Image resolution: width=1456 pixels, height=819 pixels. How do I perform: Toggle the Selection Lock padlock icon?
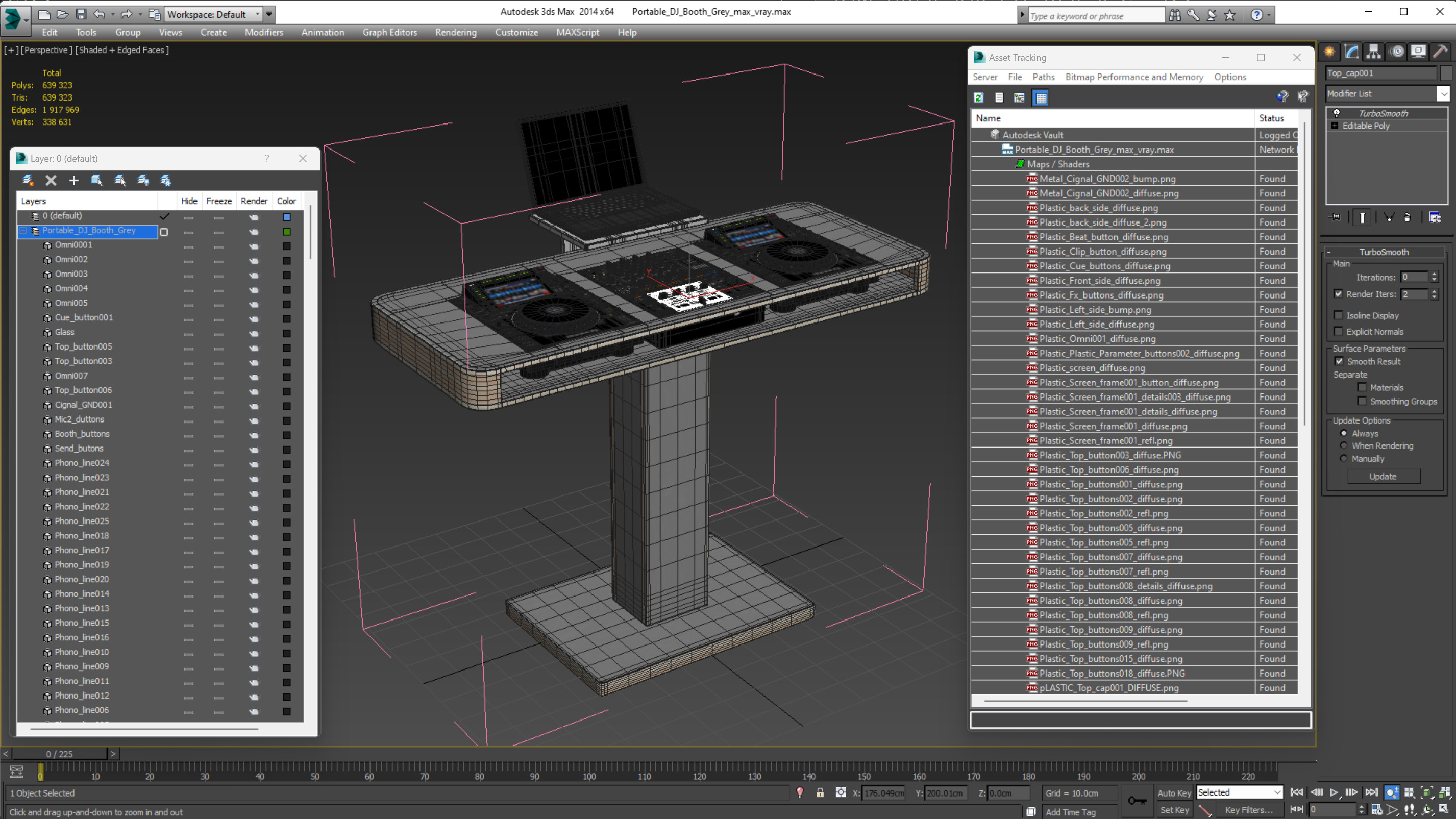[820, 793]
